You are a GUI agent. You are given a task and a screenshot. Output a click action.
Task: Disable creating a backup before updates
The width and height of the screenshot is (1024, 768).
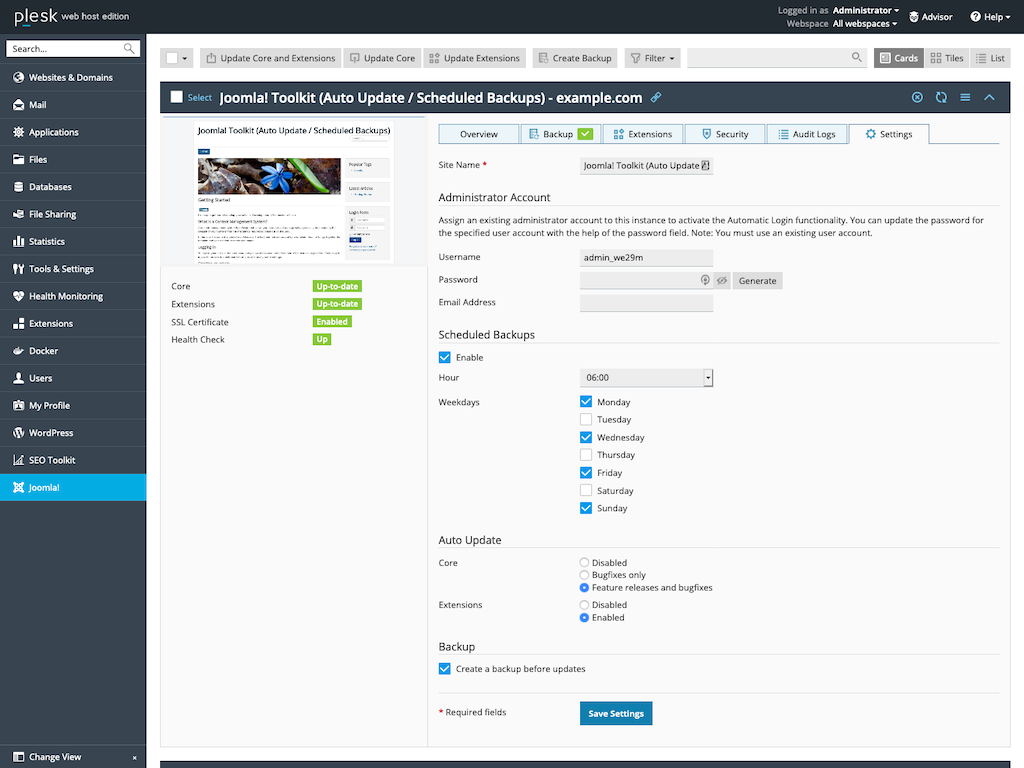pyautogui.click(x=444, y=668)
